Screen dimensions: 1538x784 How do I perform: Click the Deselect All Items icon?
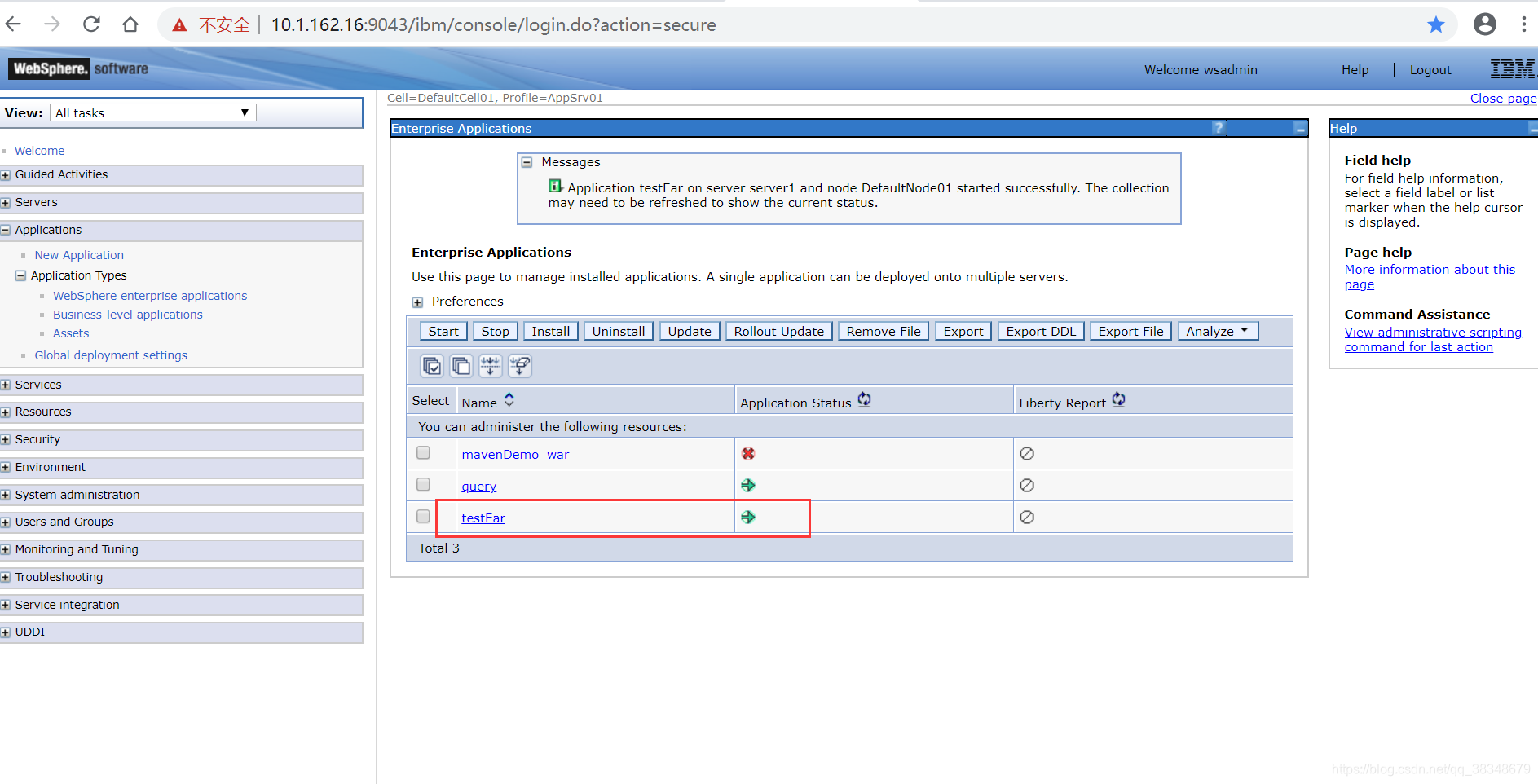click(461, 366)
